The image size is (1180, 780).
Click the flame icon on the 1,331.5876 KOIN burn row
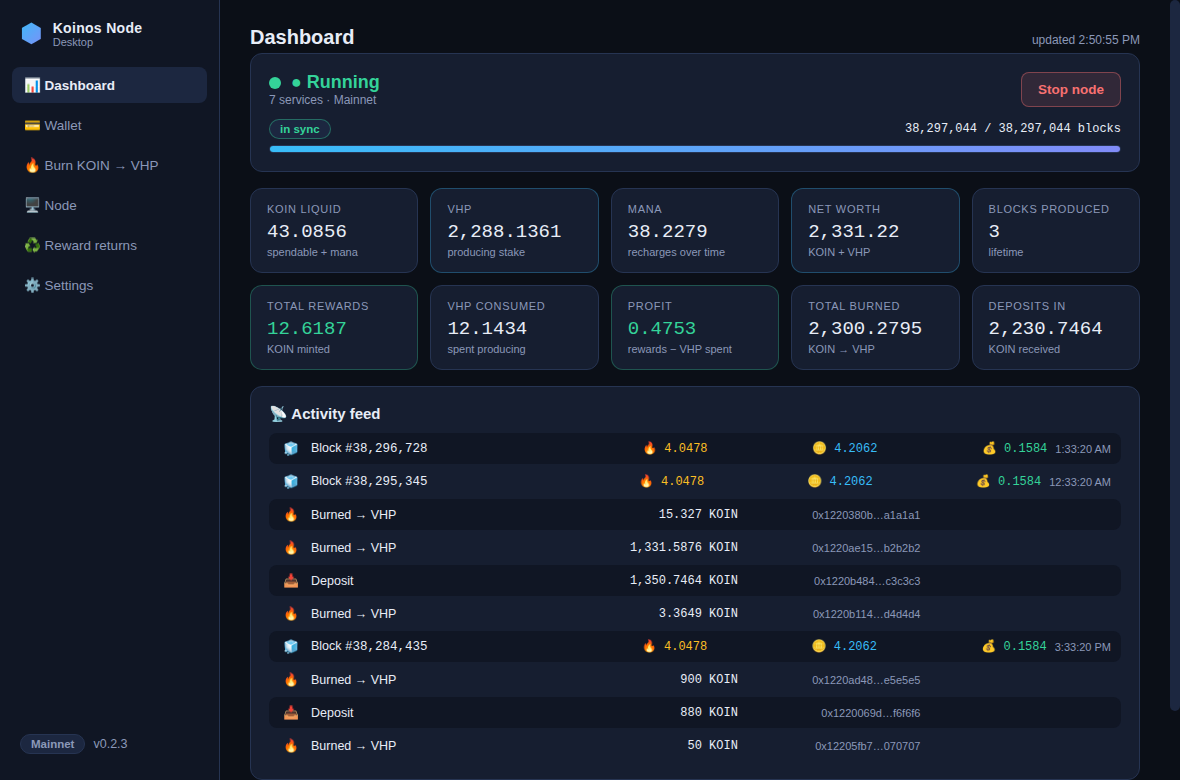pos(290,547)
